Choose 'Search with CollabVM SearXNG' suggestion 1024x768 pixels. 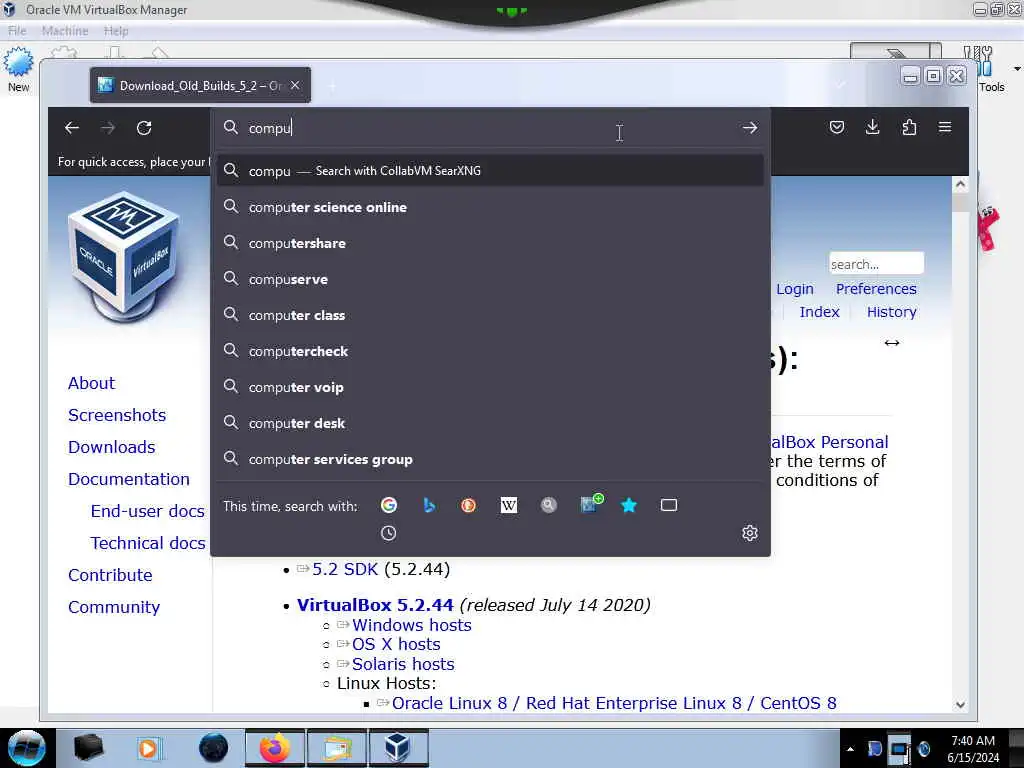490,171
